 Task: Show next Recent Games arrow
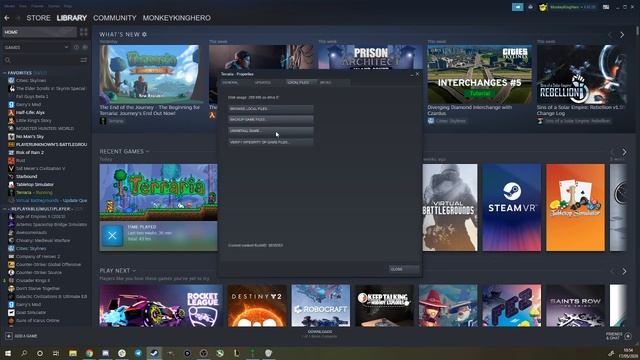coord(624,152)
